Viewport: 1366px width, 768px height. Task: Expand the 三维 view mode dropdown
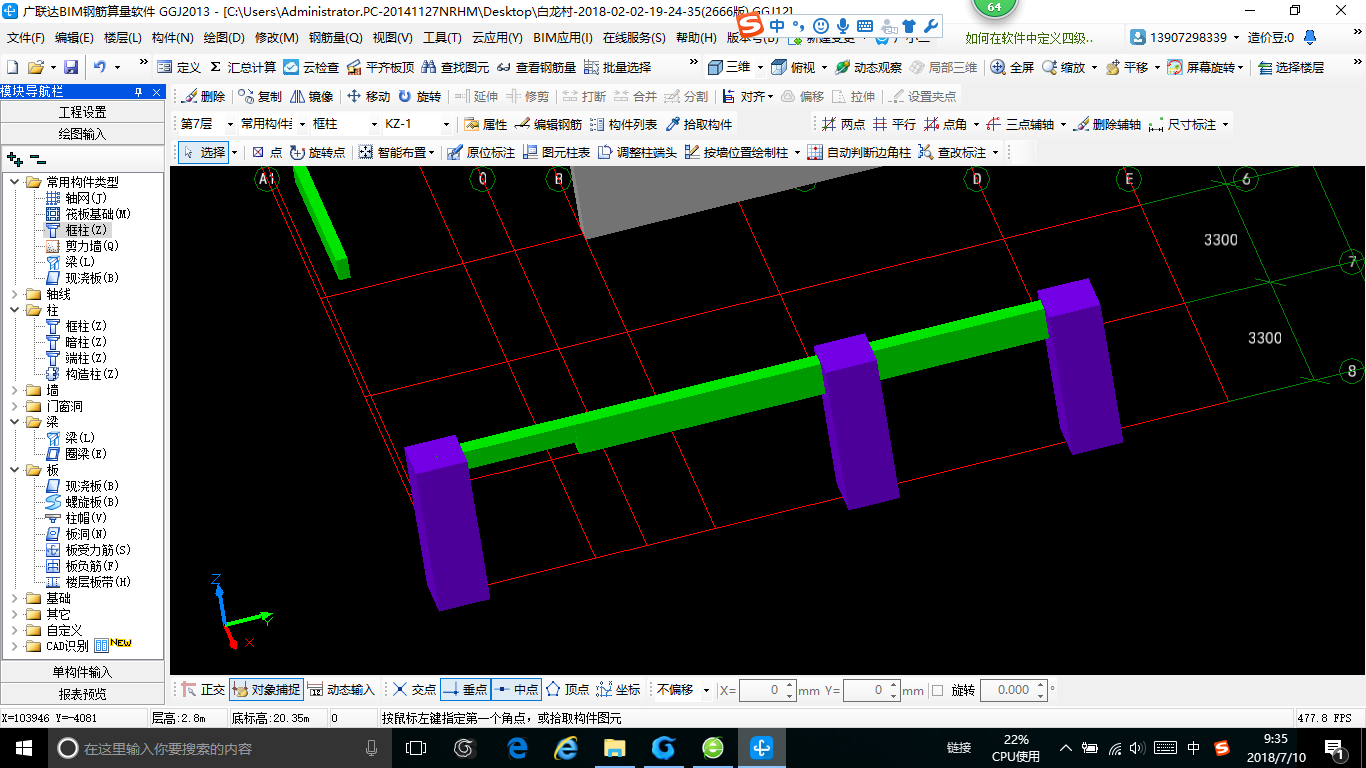click(x=760, y=67)
